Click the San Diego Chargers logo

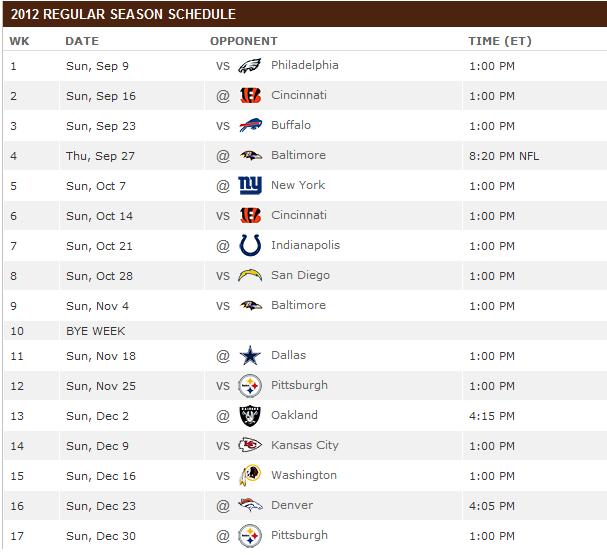click(250, 276)
